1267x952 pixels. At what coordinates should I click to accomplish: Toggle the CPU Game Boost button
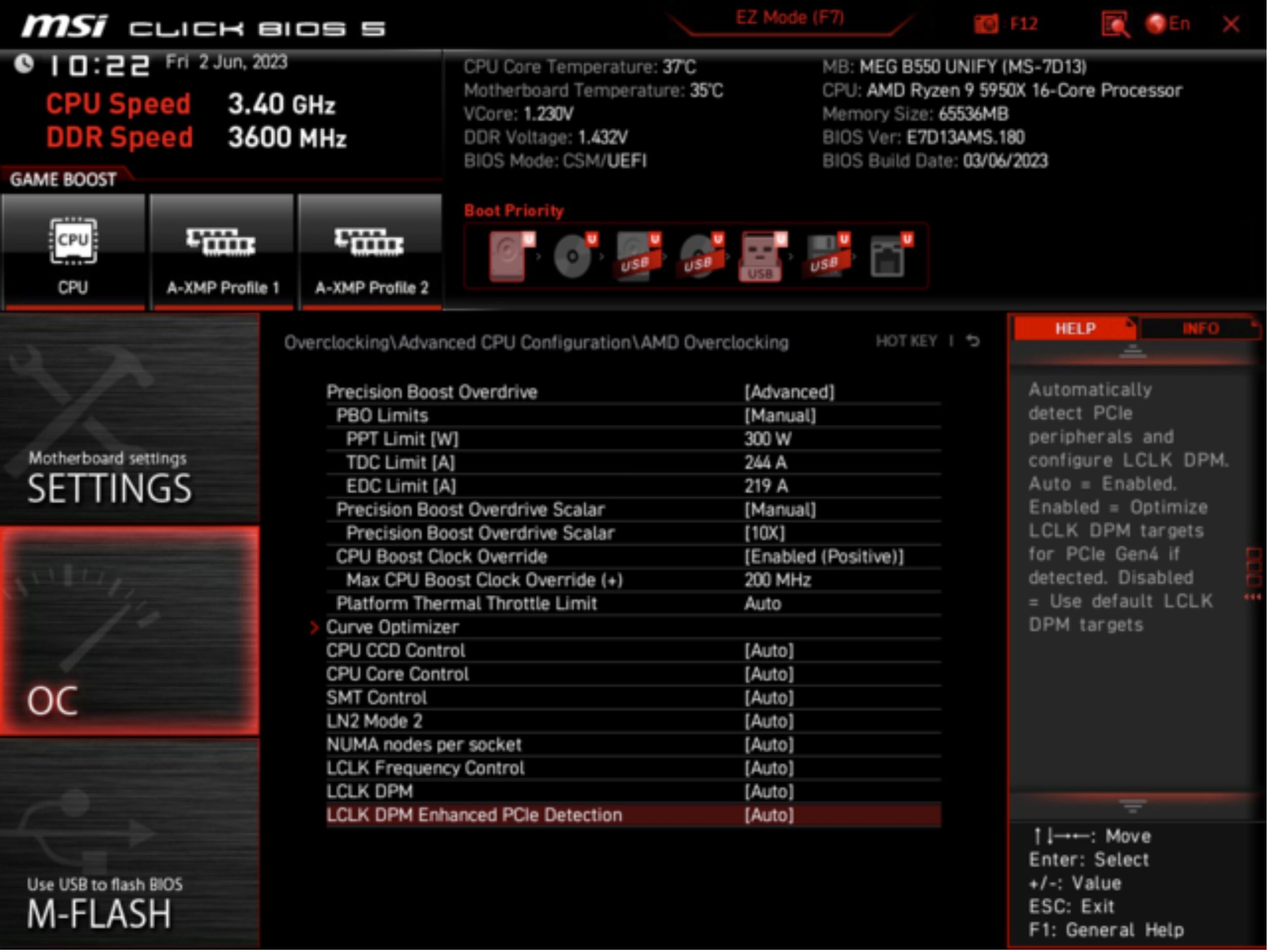73,252
